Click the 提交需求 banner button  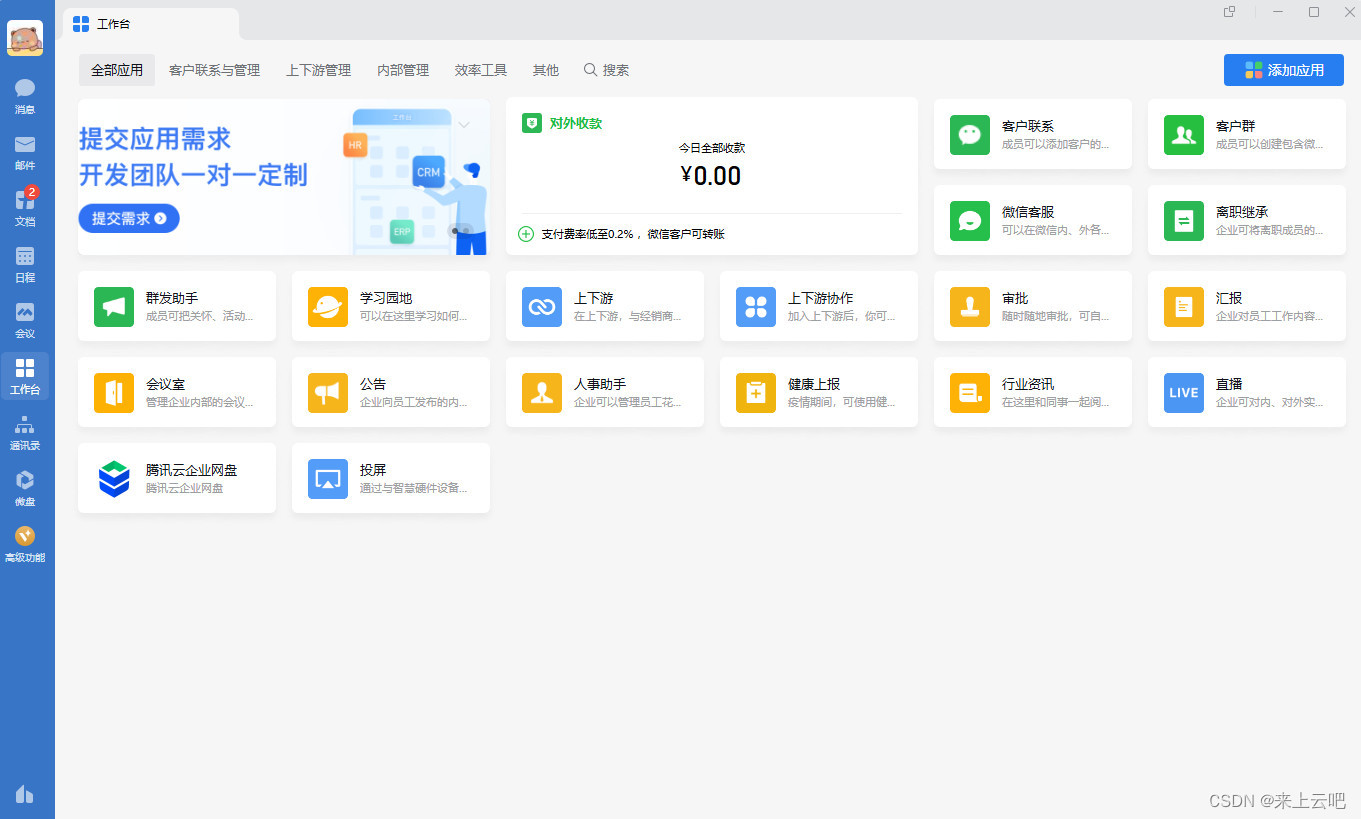[x=129, y=218]
